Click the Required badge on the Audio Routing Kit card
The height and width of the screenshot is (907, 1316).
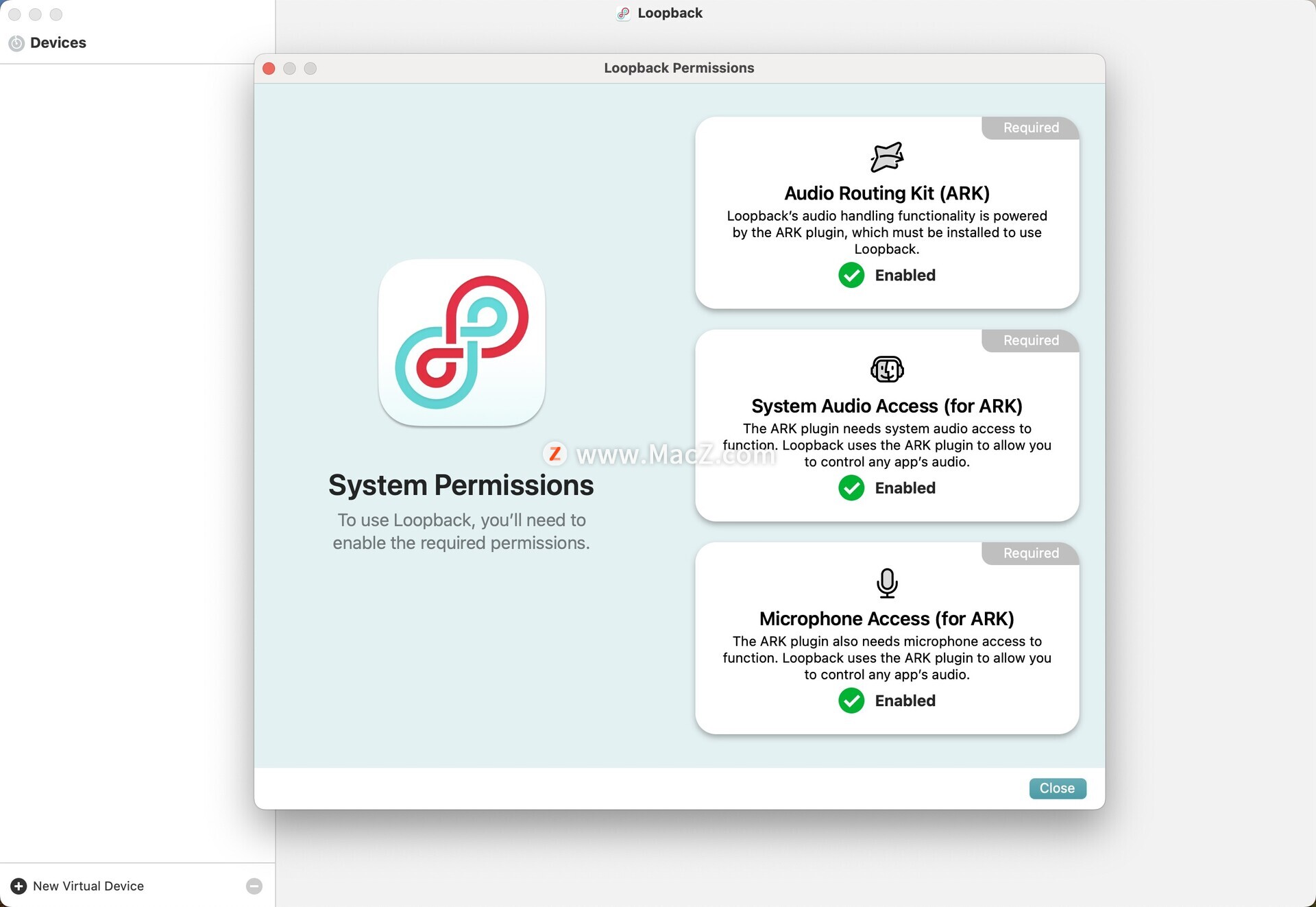point(1031,128)
